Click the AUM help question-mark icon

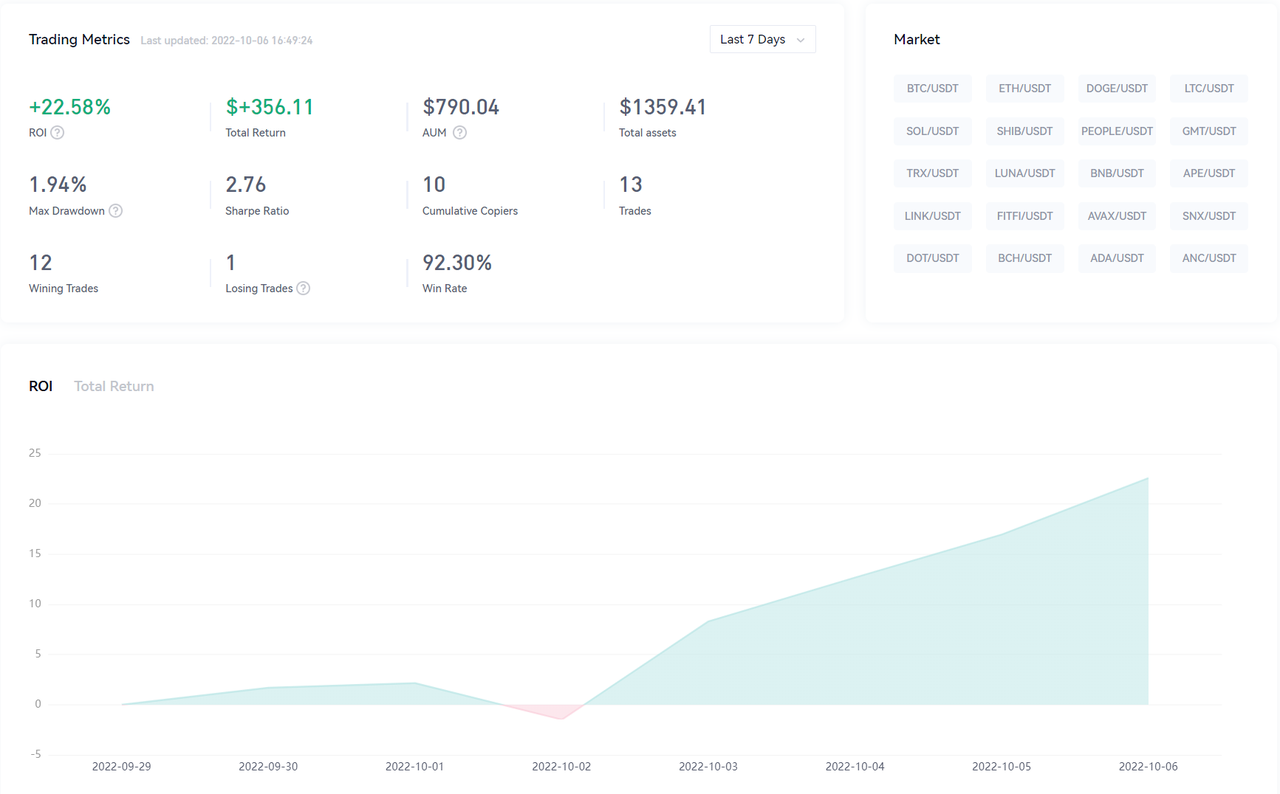tap(460, 133)
